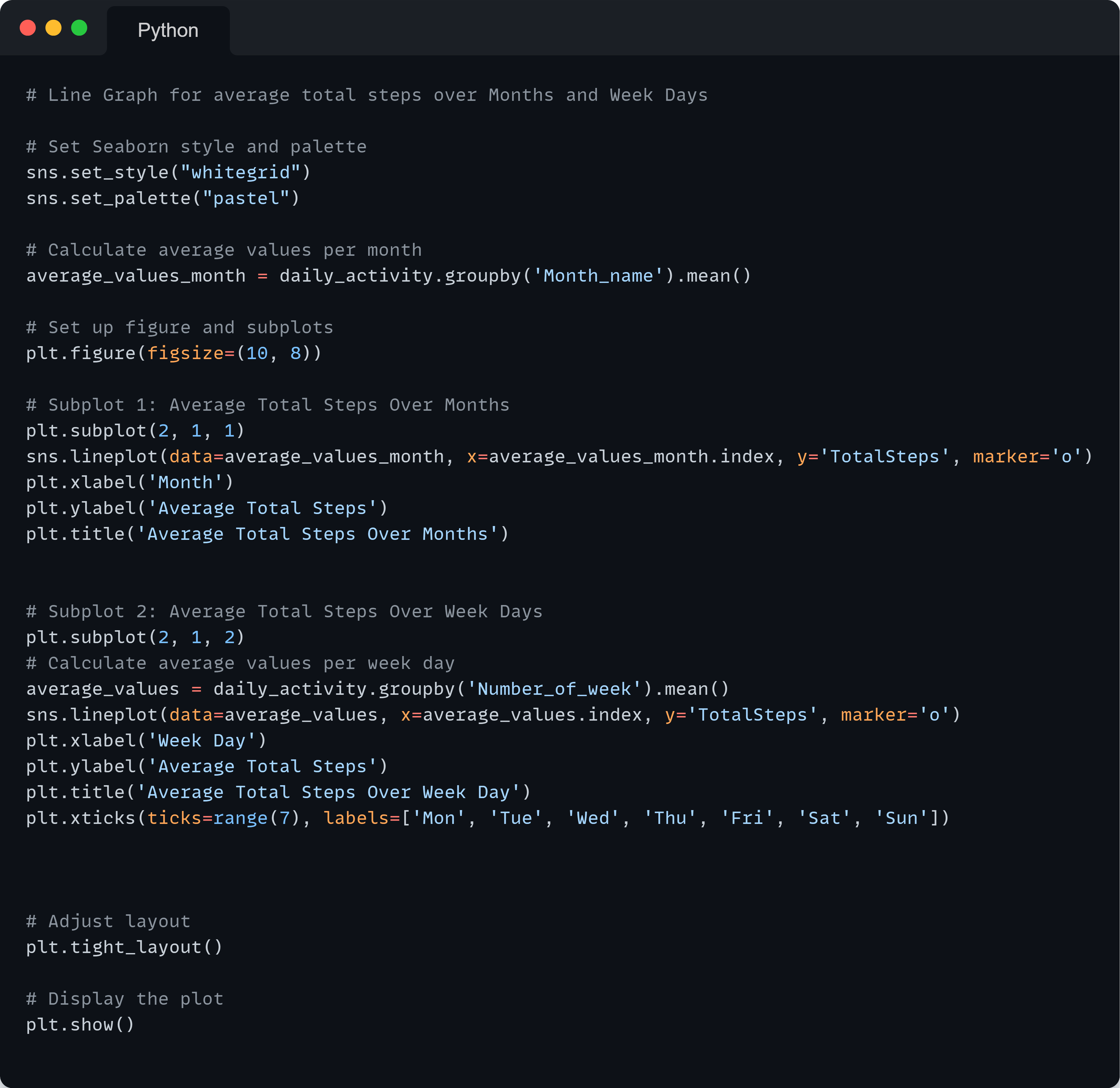
Task: Click the line average_values_month = daily_activity.groupby
Action: 388,276
